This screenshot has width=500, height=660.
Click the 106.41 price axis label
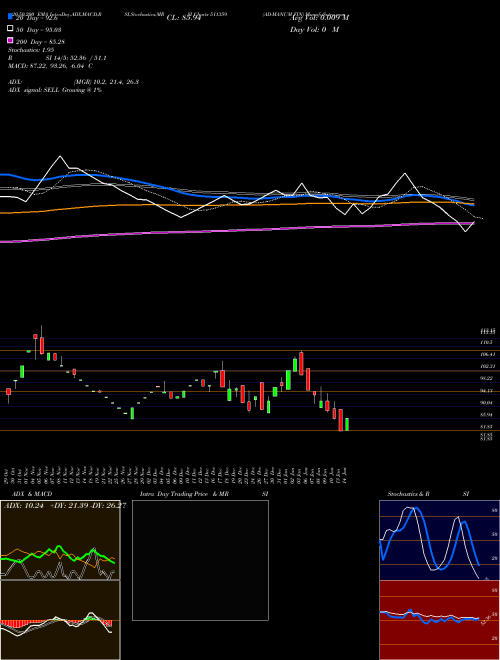(x=487, y=354)
